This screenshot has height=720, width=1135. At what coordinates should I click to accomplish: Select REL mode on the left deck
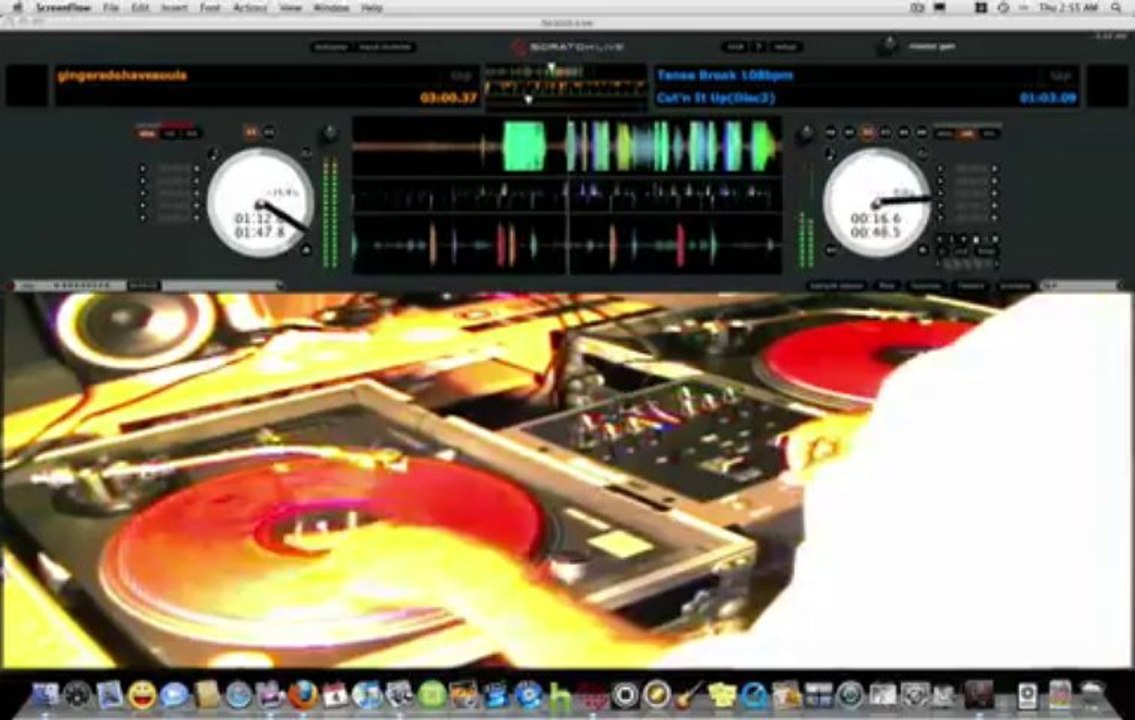coord(170,133)
